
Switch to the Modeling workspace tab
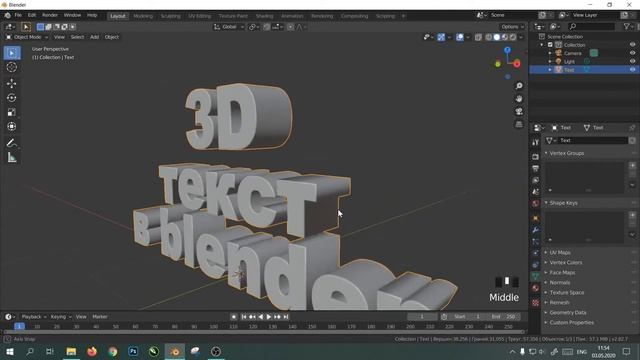tap(143, 16)
